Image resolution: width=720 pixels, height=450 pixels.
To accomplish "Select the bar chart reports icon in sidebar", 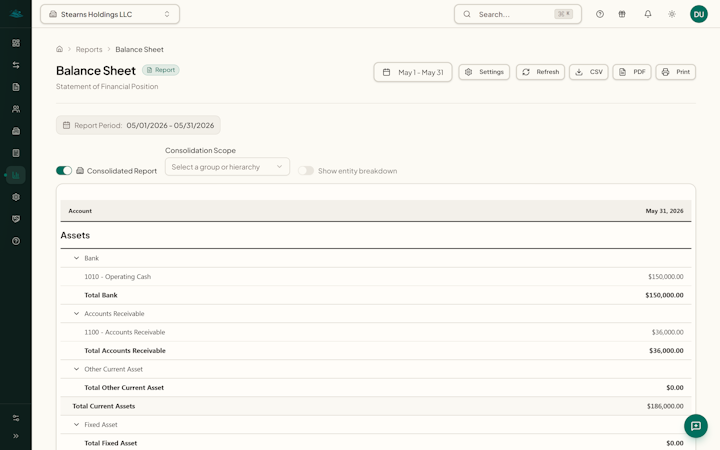I will [x=16, y=175].
